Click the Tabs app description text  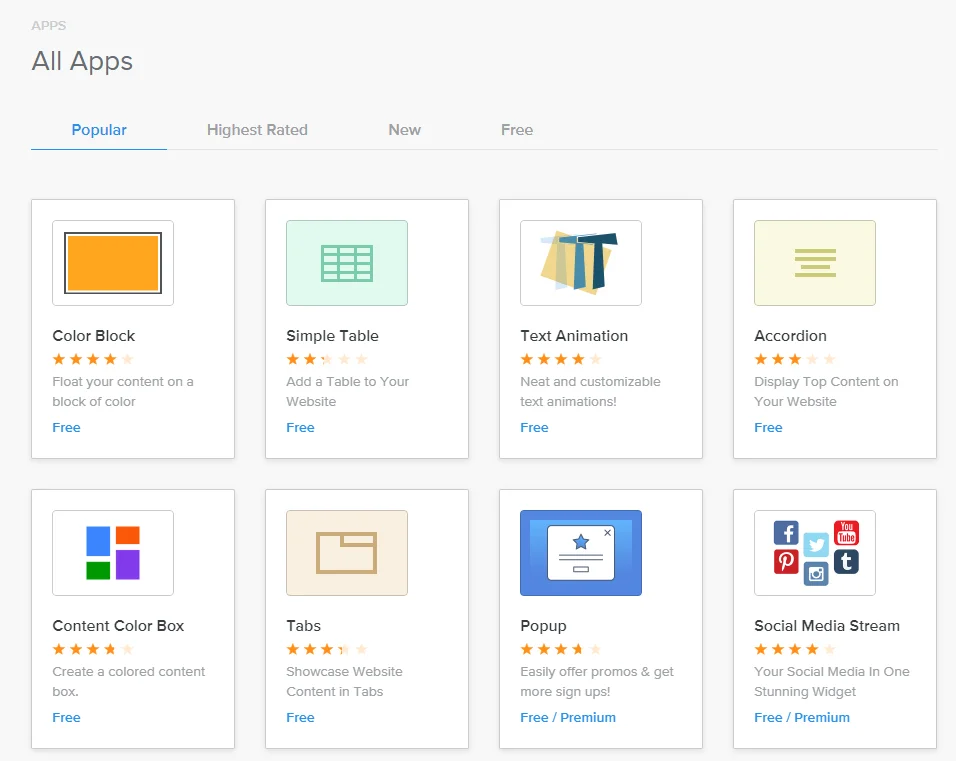[x=344, y=681]
